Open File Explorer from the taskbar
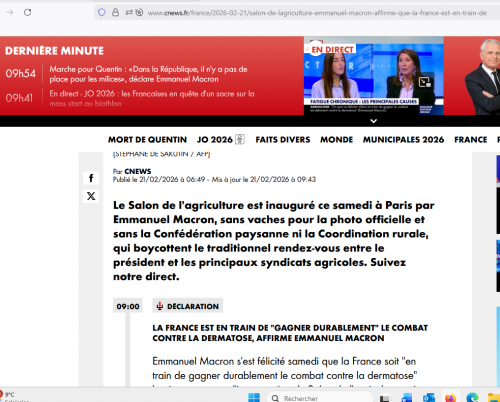Screen dimensions: 500x402 click(x=494, y=398)
